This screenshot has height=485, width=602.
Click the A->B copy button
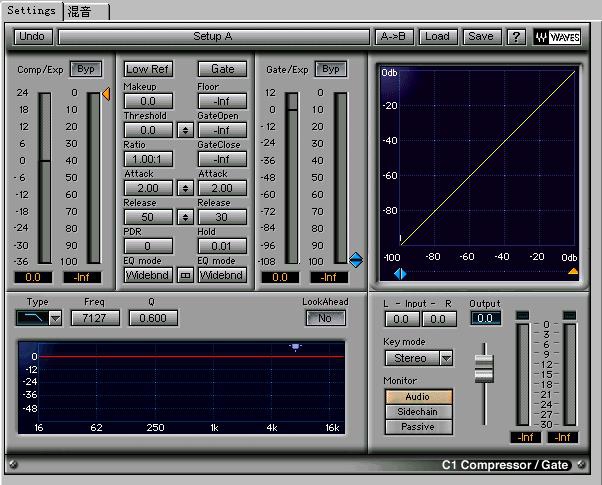(394, 37)
